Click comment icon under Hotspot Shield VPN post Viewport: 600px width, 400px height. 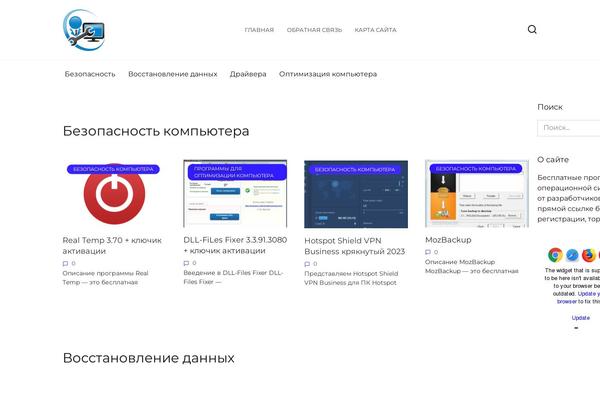click(307, 264)
